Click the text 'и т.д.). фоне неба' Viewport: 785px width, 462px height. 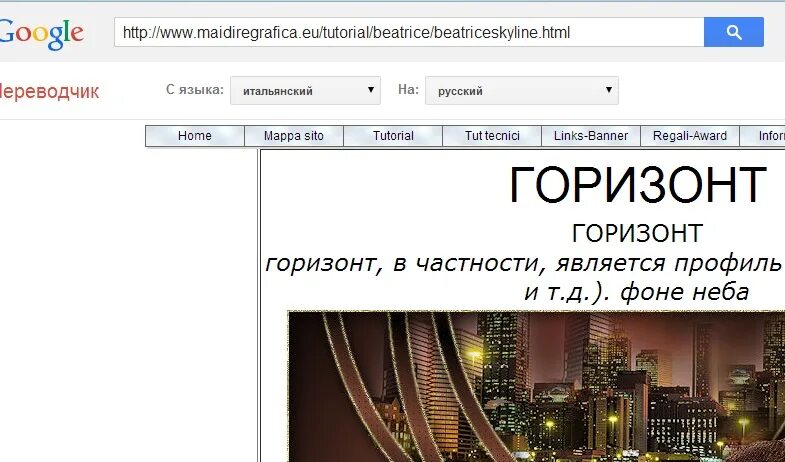point(637,292)
